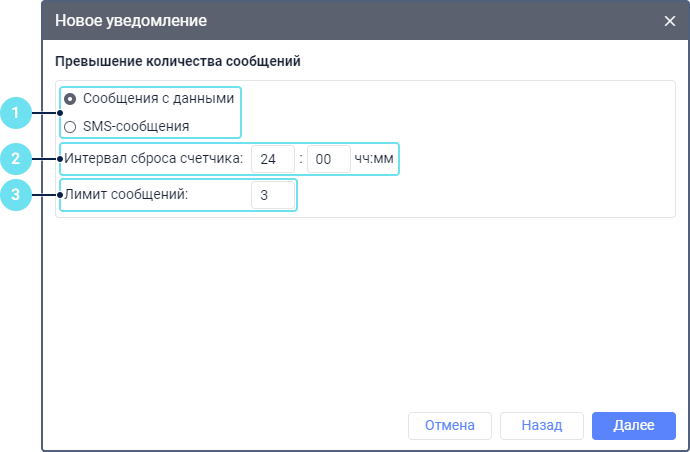The width and height of the screenshot is (690, 452).
Task: Click the numbered callout badge 2
Action: tap(16, 158)
